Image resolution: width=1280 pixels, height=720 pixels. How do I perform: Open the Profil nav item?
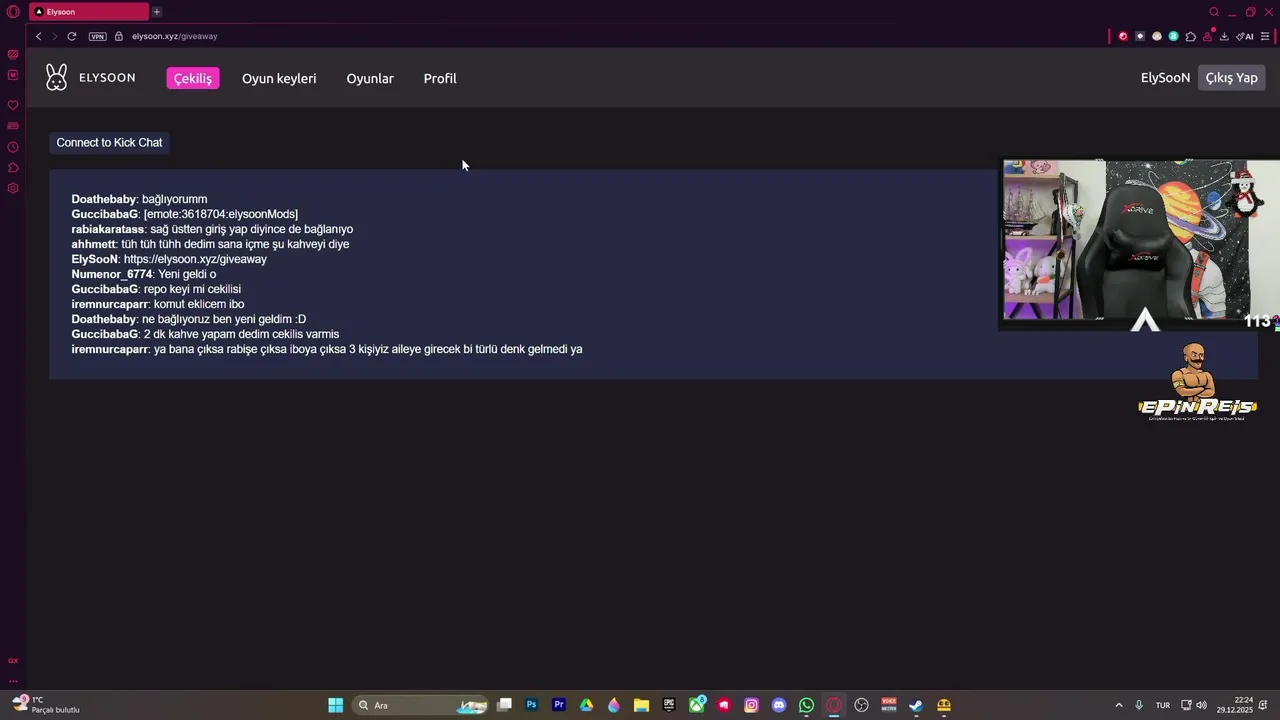tap(440, 78)
